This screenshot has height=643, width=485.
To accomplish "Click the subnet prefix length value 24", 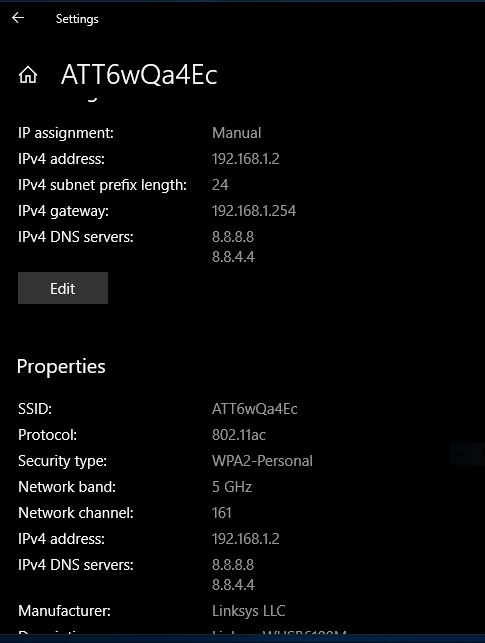I will click(x=220, y=185).
